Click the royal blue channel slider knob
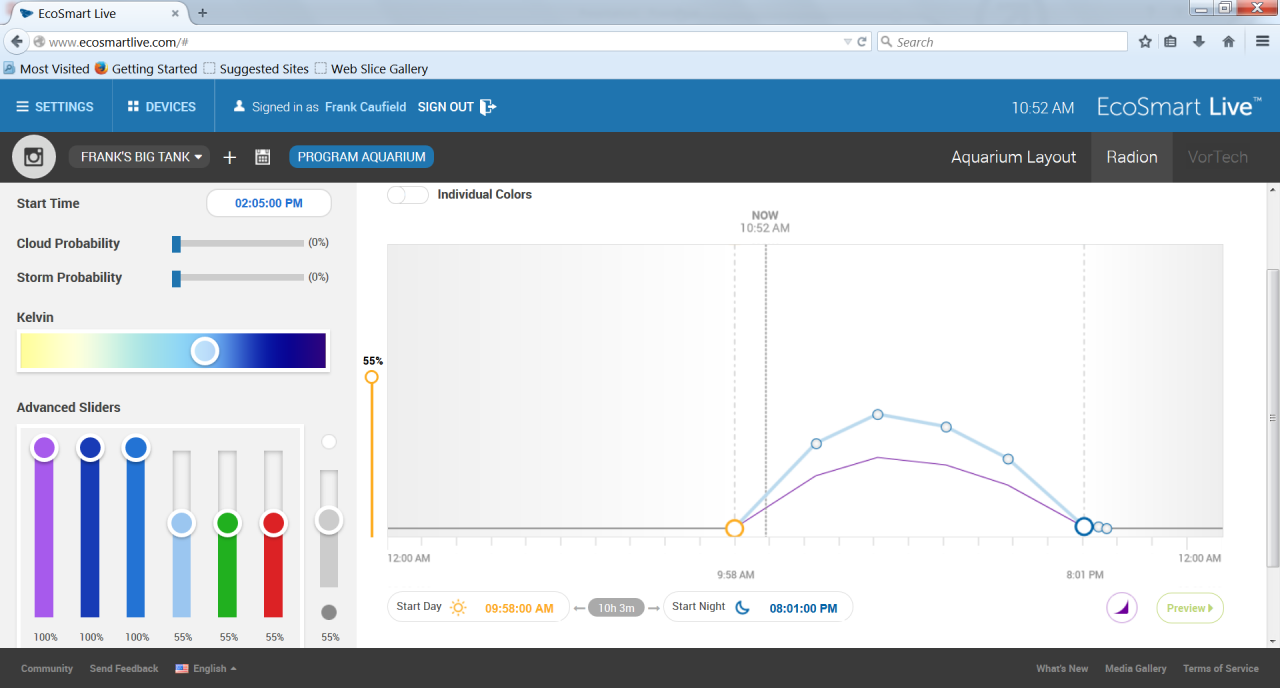 (90, 448)
